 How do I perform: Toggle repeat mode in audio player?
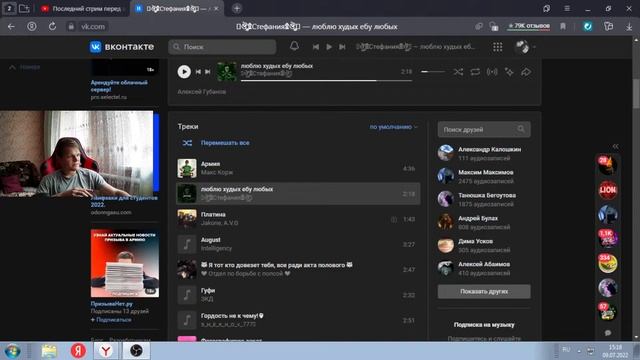tap(475, 72)
